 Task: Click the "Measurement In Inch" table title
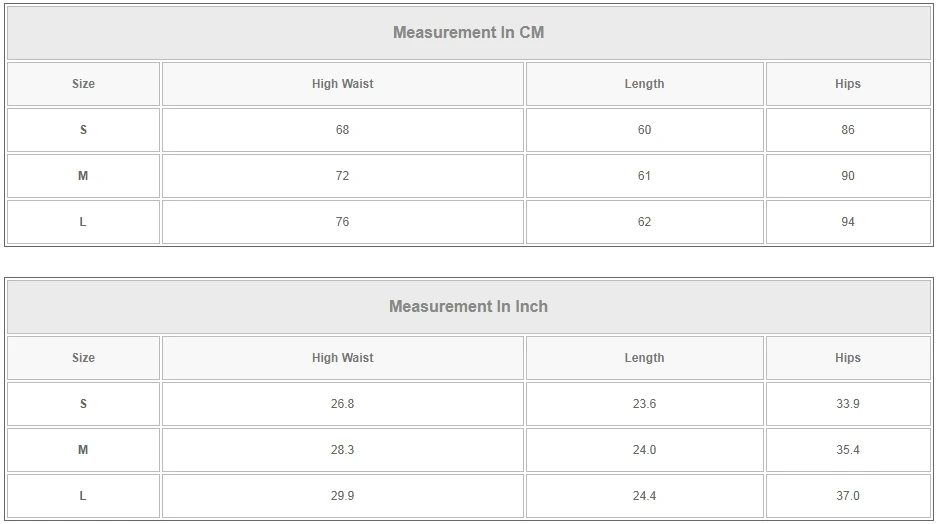pyautogui.click(x=468, y=306)
